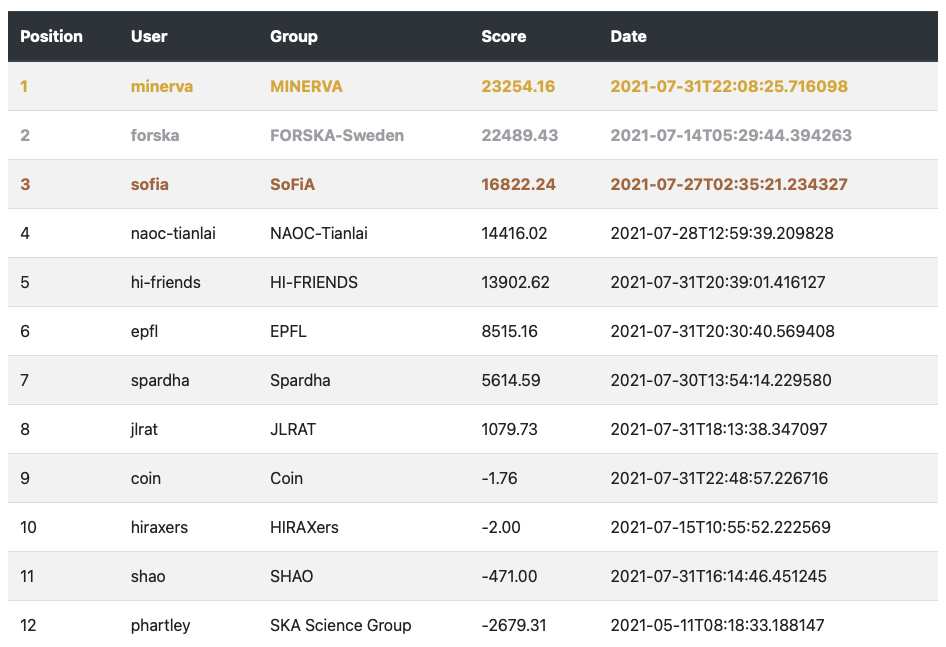Viewport: 946px width, 647px height.
Task: Click date 2021-07-14T05:29:44.394263
Action: click(x=731, y=135)
